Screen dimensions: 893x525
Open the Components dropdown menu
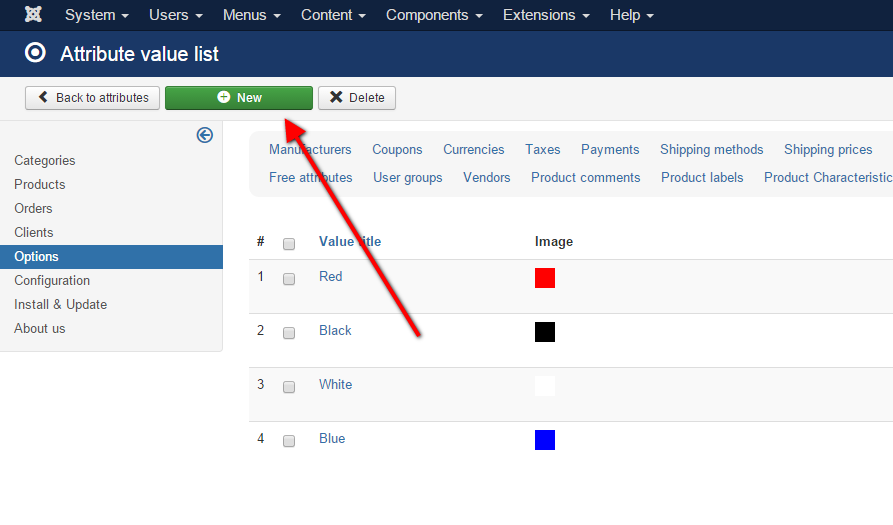[x=434, y=15]
